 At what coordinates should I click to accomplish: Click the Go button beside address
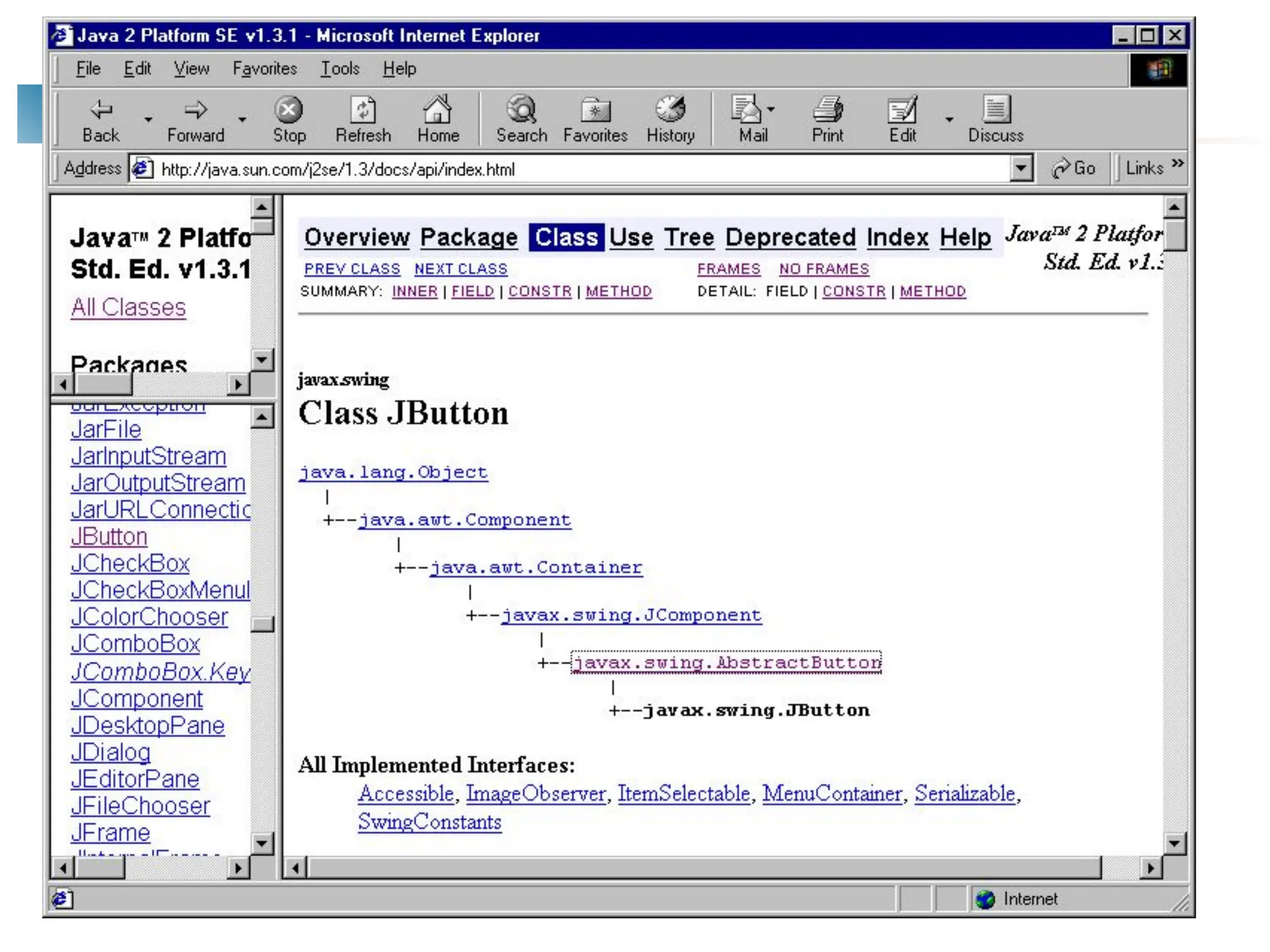[1074, 168]
